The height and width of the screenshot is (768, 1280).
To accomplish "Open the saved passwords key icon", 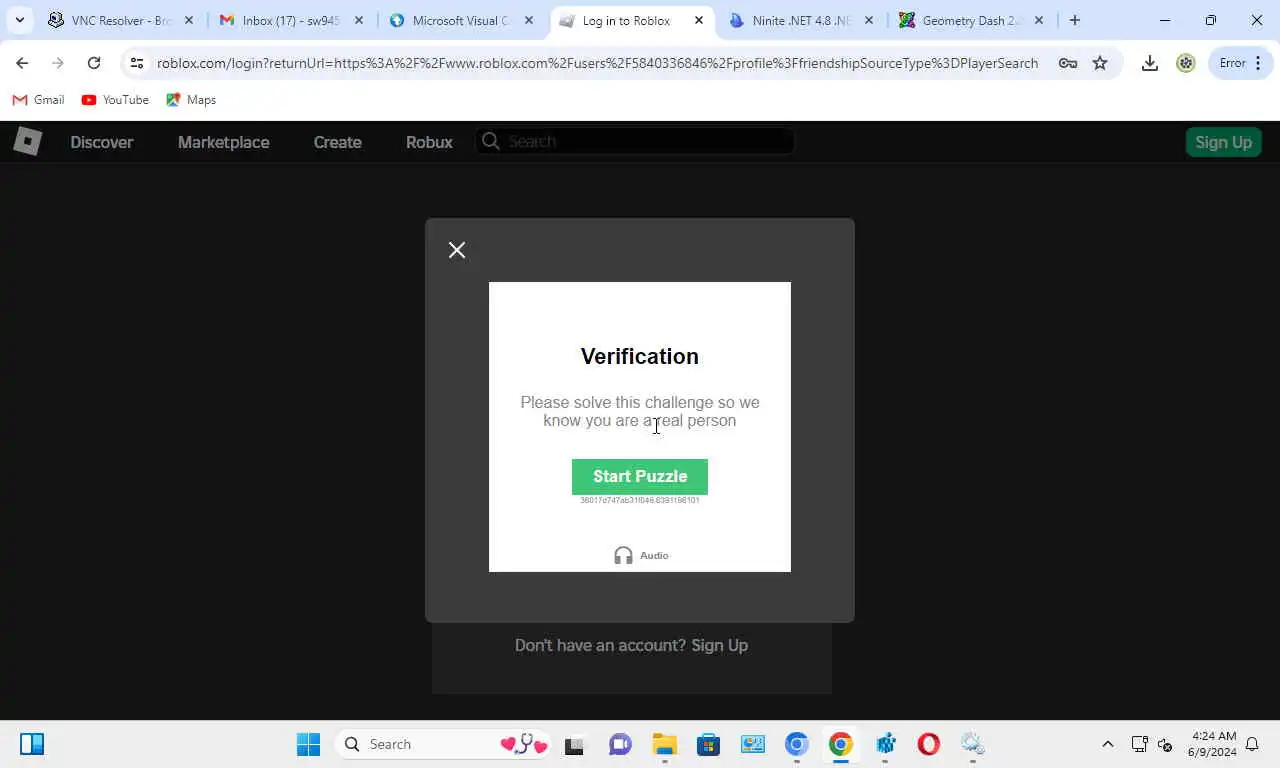I will [1068, 63].
